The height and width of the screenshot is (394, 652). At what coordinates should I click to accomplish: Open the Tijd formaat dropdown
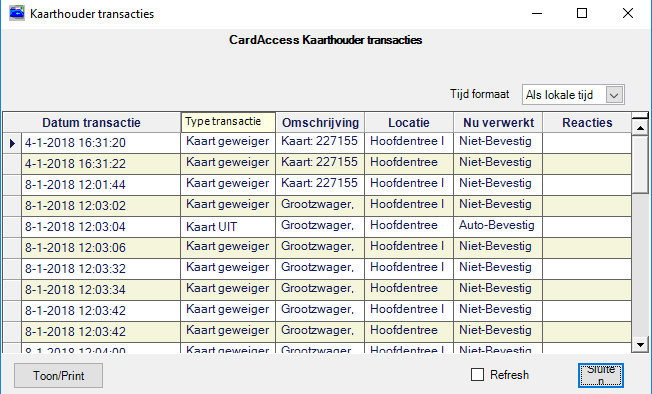[x=614, y=95]
